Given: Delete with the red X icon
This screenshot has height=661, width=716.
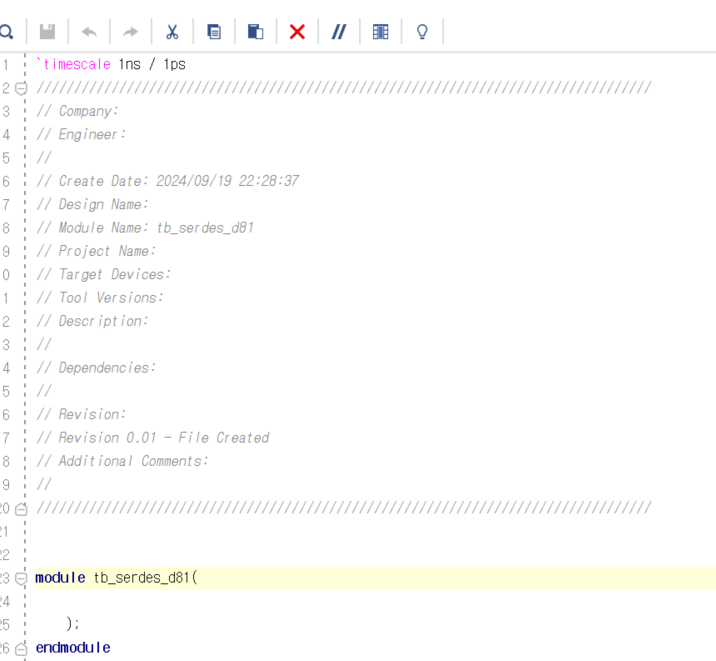Looking at the screenshot, I should click(x=297, y=32).
